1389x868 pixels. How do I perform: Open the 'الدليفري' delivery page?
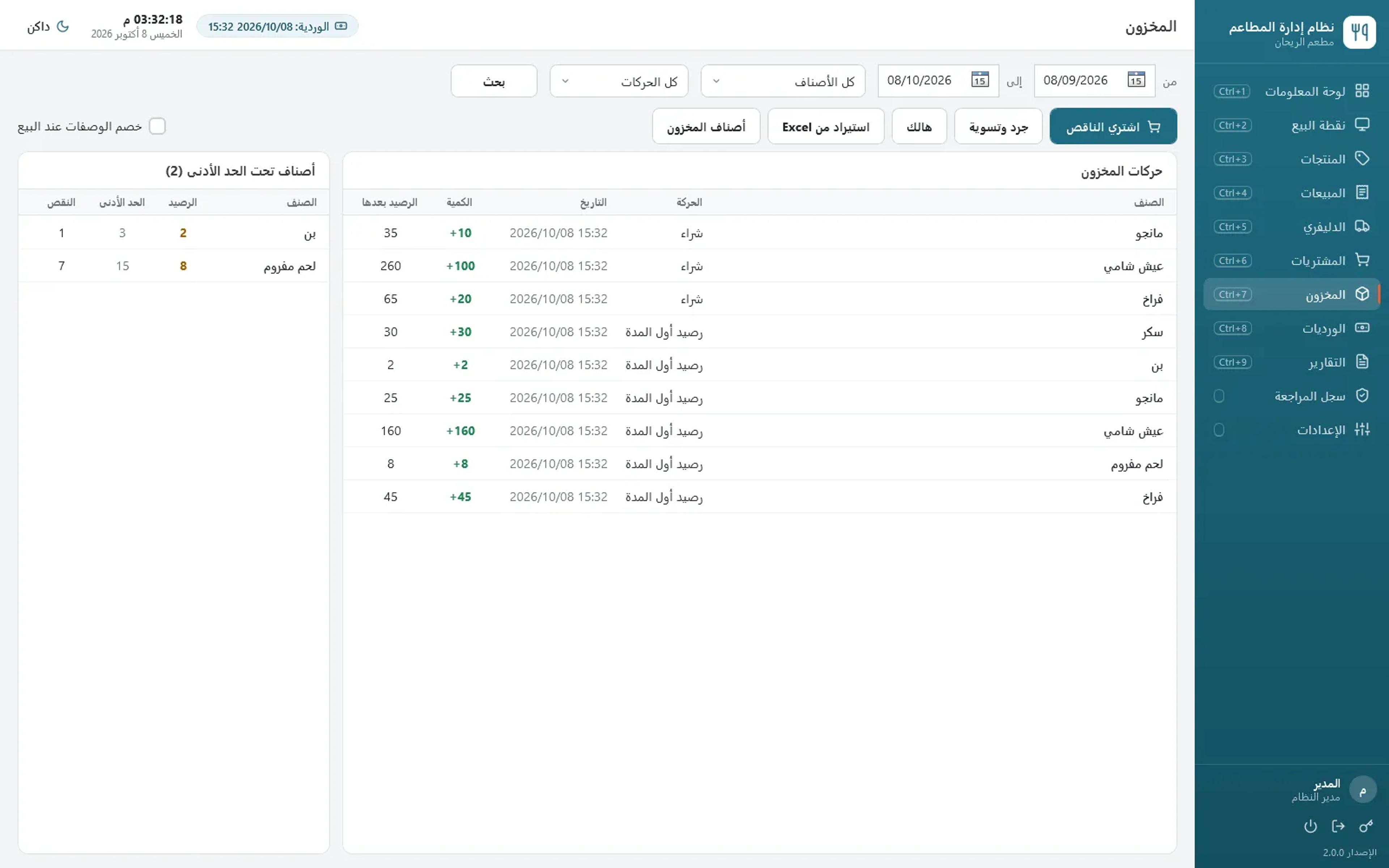tap(1291, 227)
